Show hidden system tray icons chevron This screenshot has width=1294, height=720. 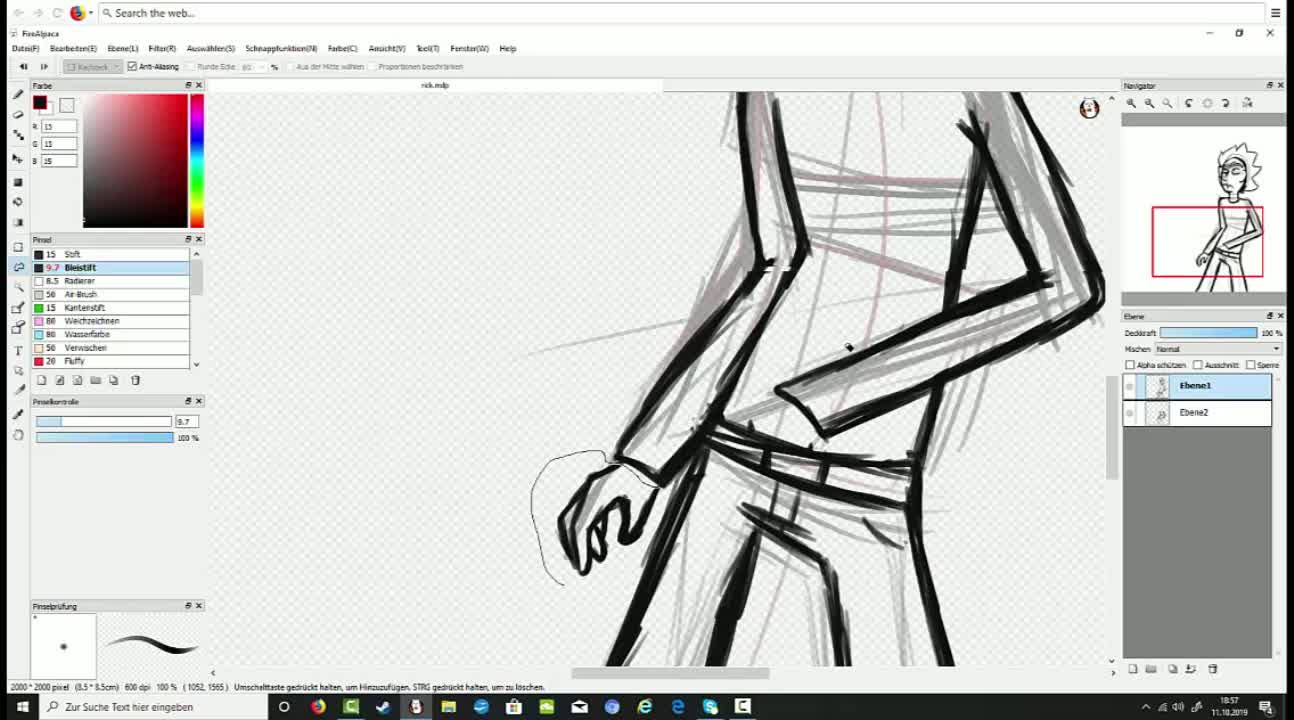(x=1146, y=707)
